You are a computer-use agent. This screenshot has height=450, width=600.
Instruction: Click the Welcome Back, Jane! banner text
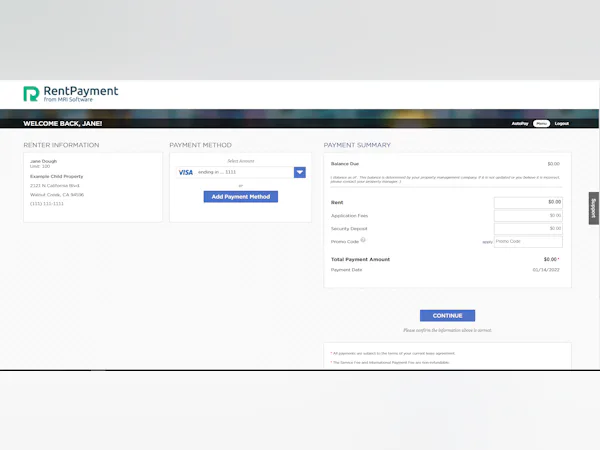63,124
